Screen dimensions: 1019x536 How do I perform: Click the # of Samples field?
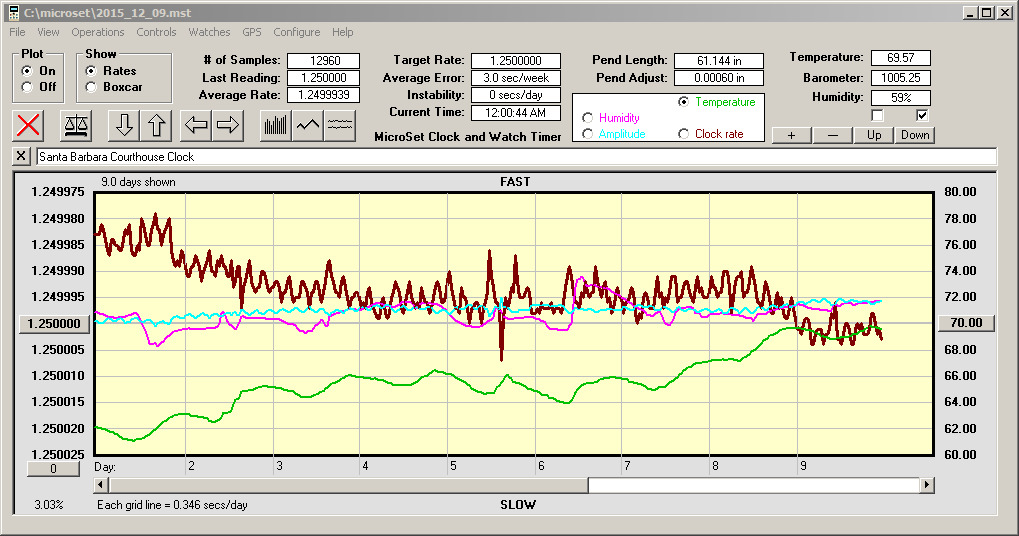coord(324,60)
